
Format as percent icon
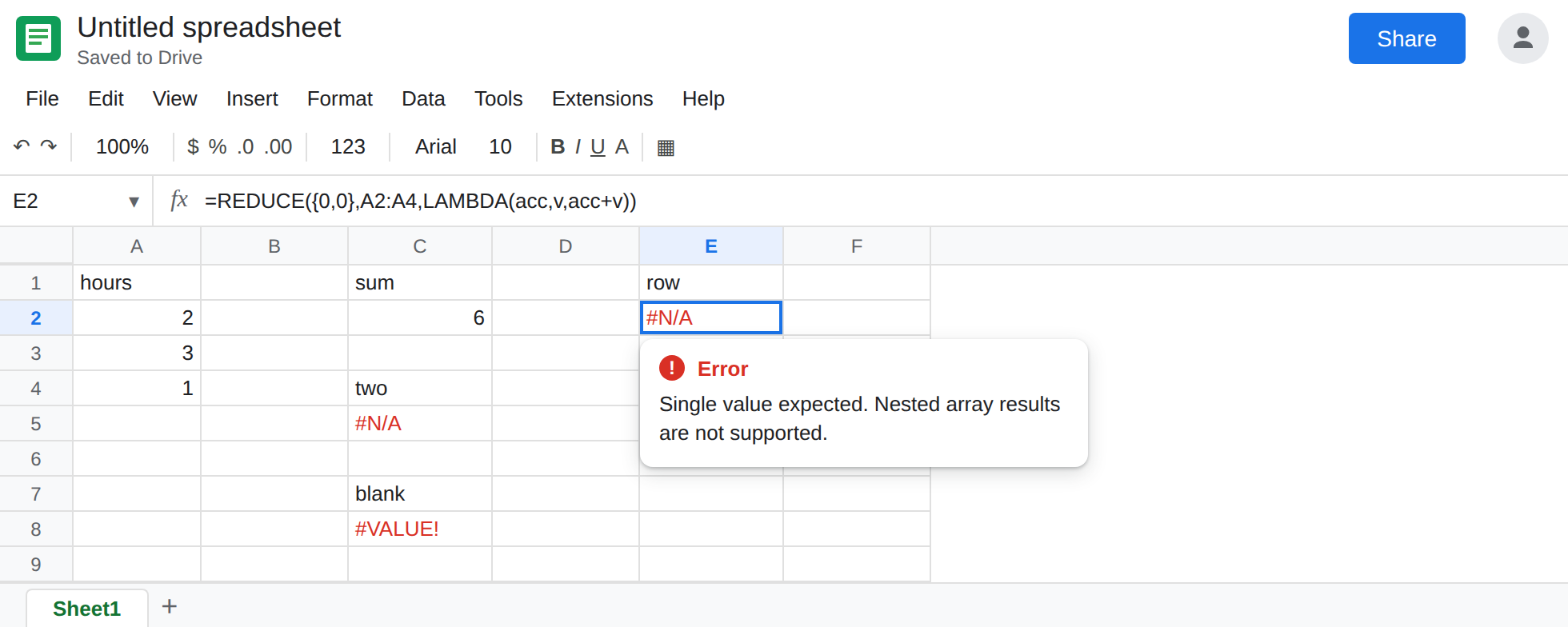tap(218, 146)
